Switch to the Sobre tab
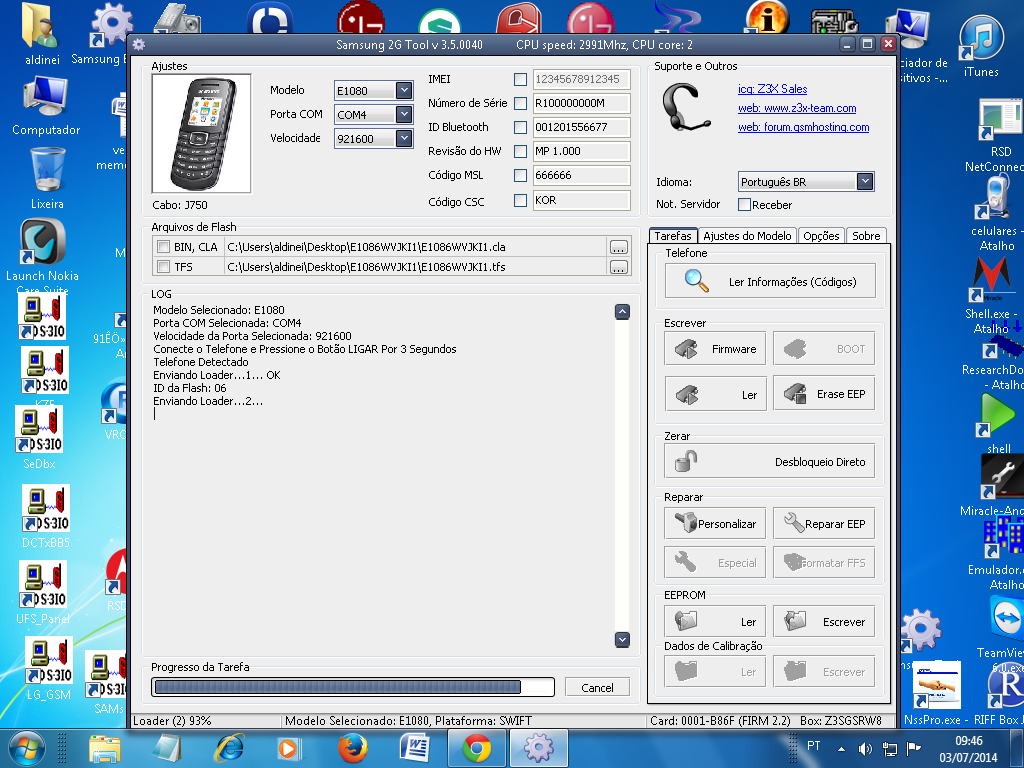Screen dimensions: 1024x768 866,236
